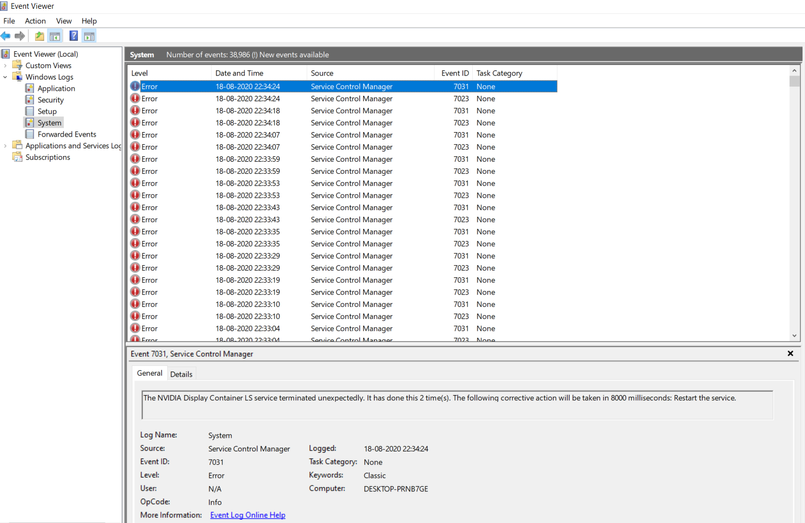The width and height of the screenshot is (805, 523).
Task: Expand Applications and Services Logs node
Action: pos(6,146)
